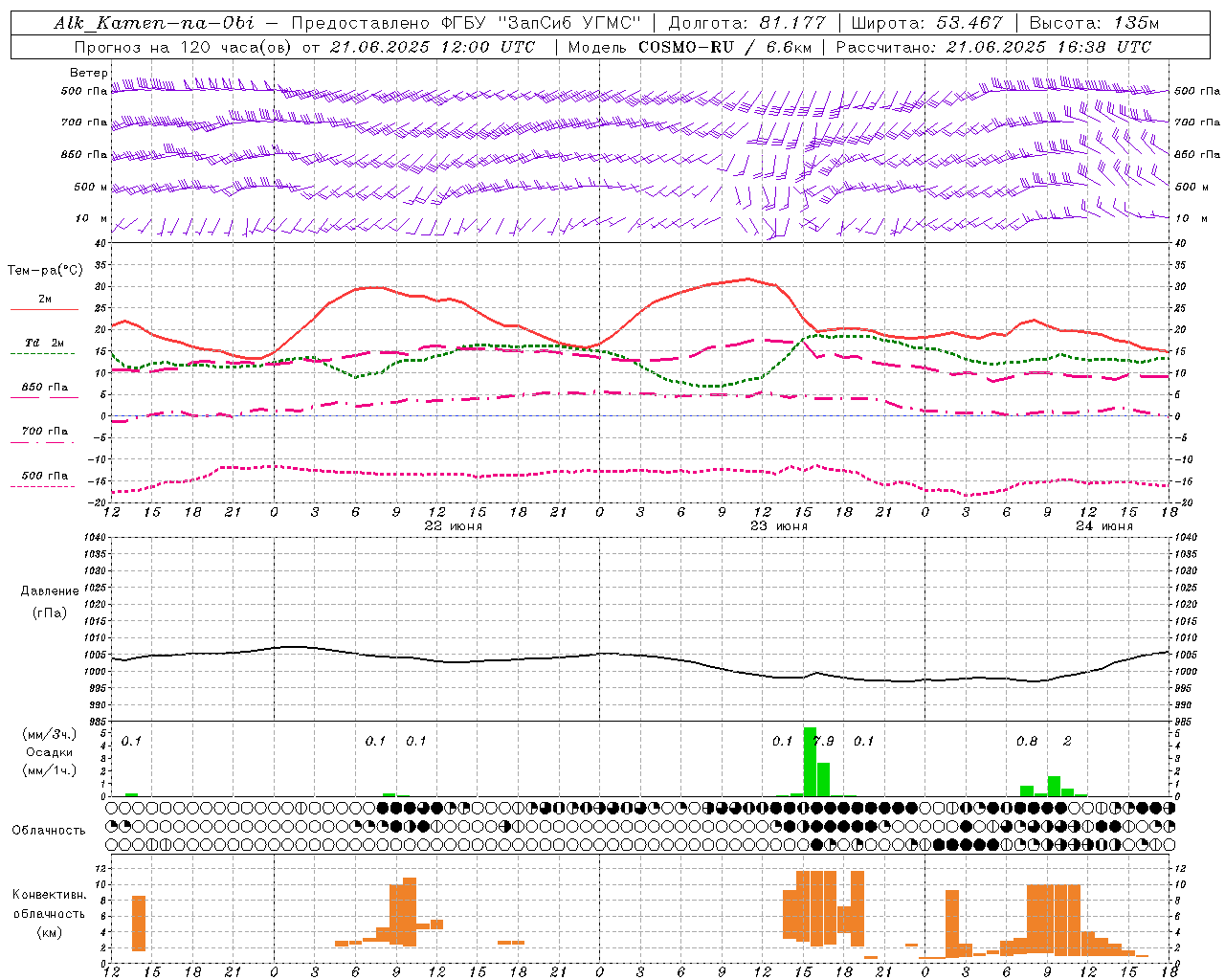Click the "24 июня" date label
This screenshot has height=980, width=1225.
[1104, 526]
